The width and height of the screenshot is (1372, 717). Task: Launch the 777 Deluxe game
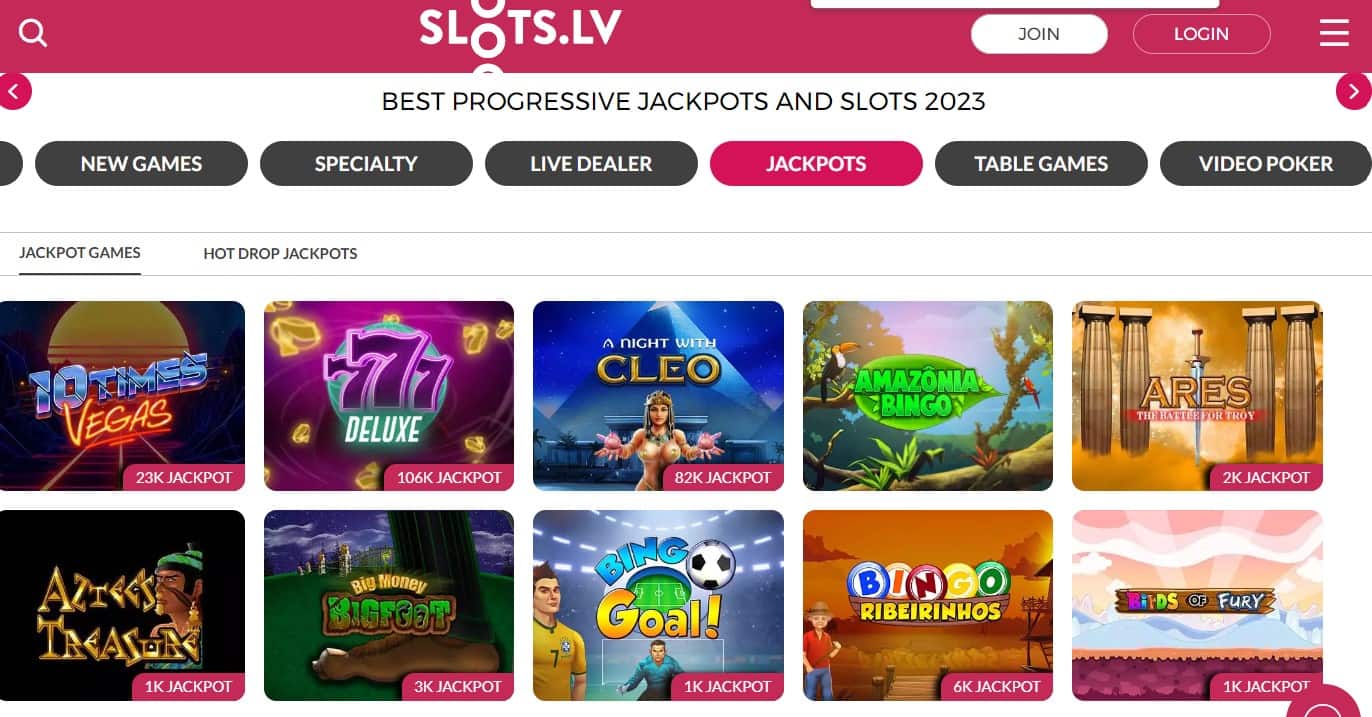coord(389,396)
